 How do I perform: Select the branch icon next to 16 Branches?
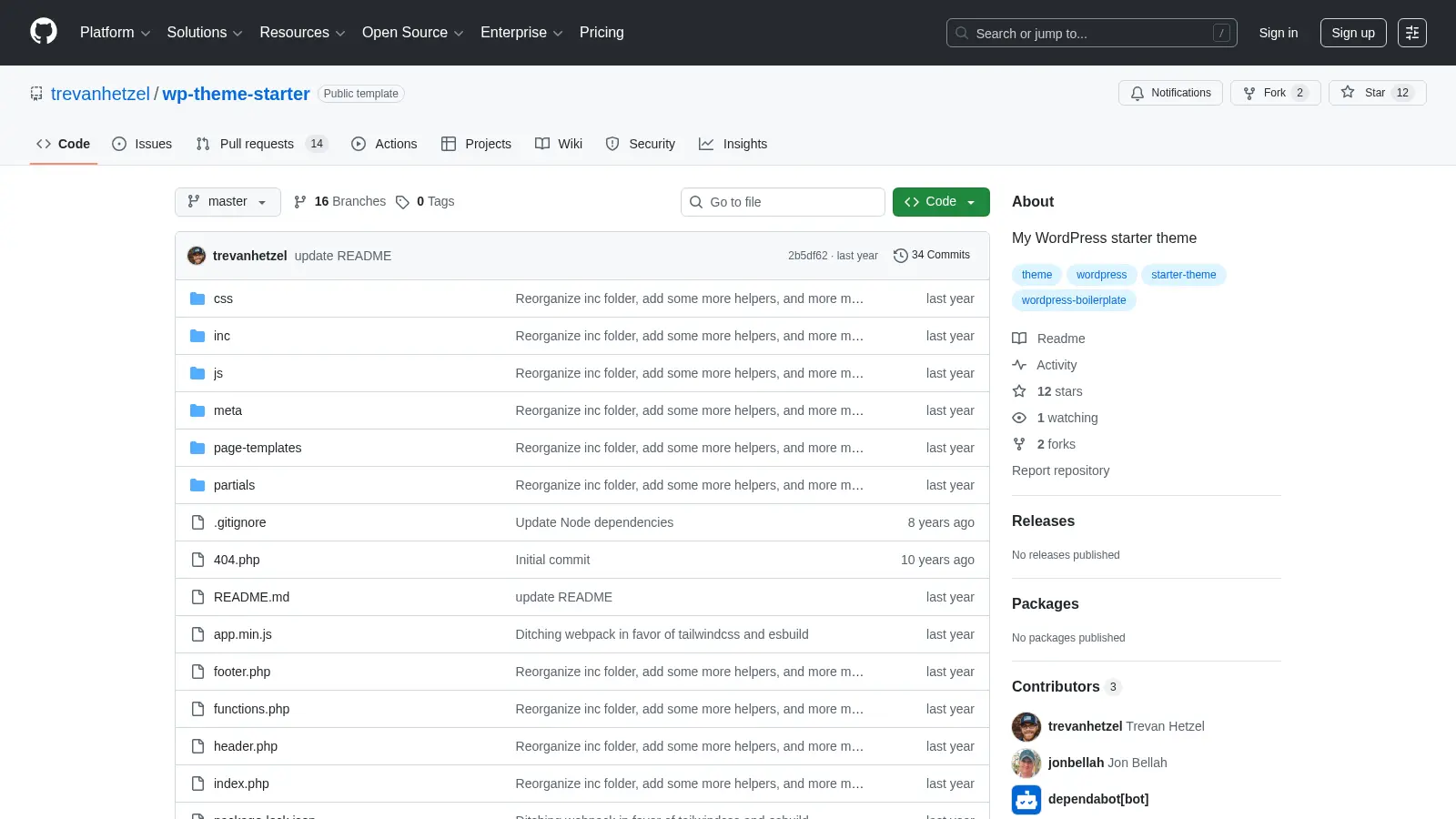point(300,202)
